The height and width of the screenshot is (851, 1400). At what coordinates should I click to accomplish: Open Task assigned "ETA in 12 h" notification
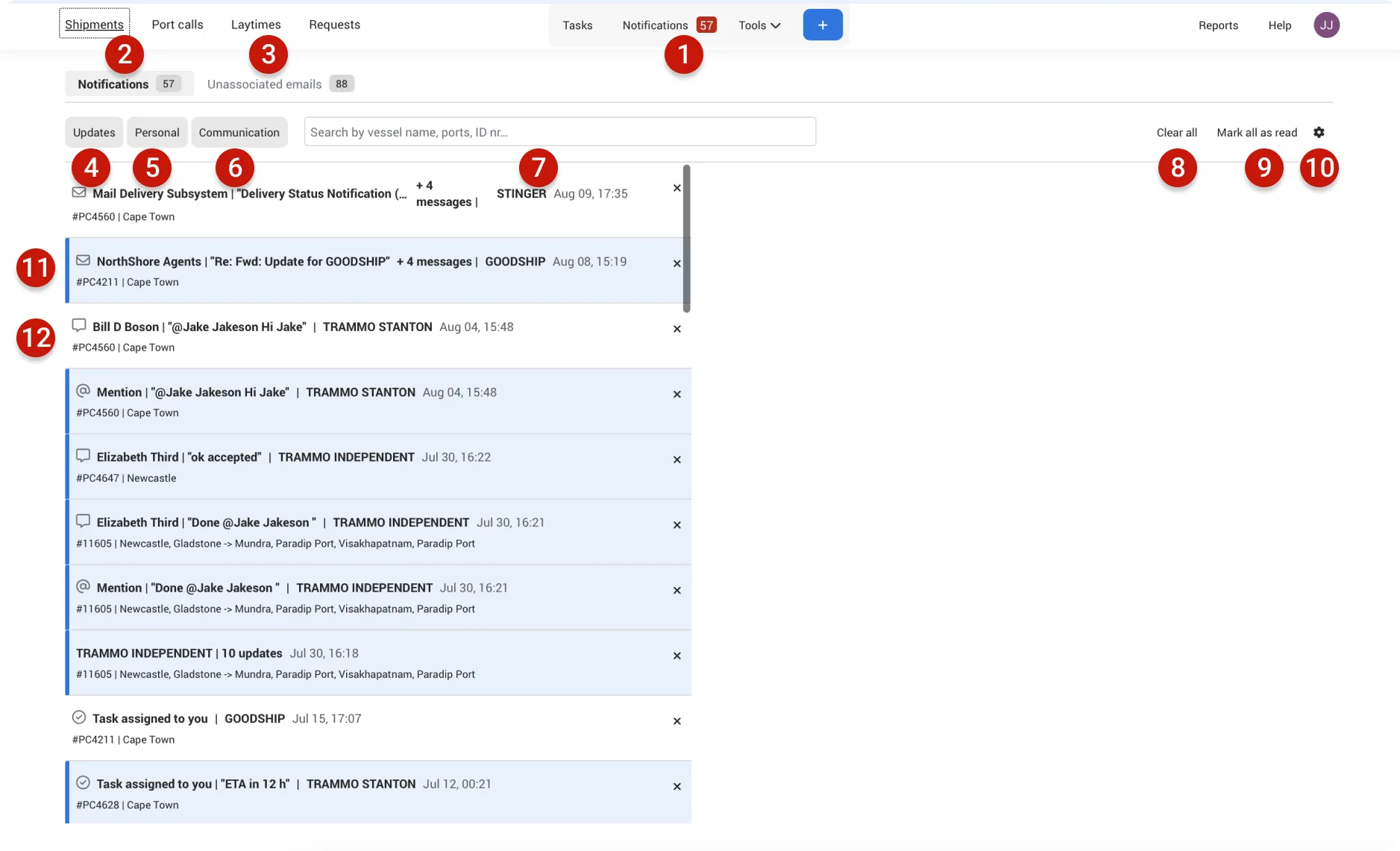(379, 792)
